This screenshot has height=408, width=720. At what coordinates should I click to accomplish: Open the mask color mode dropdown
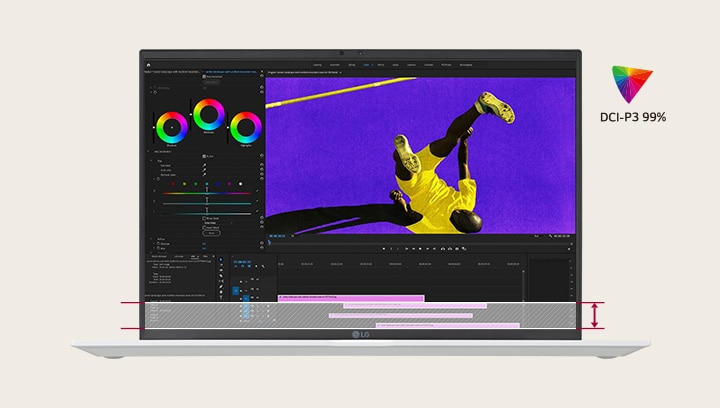pos(218,223)
